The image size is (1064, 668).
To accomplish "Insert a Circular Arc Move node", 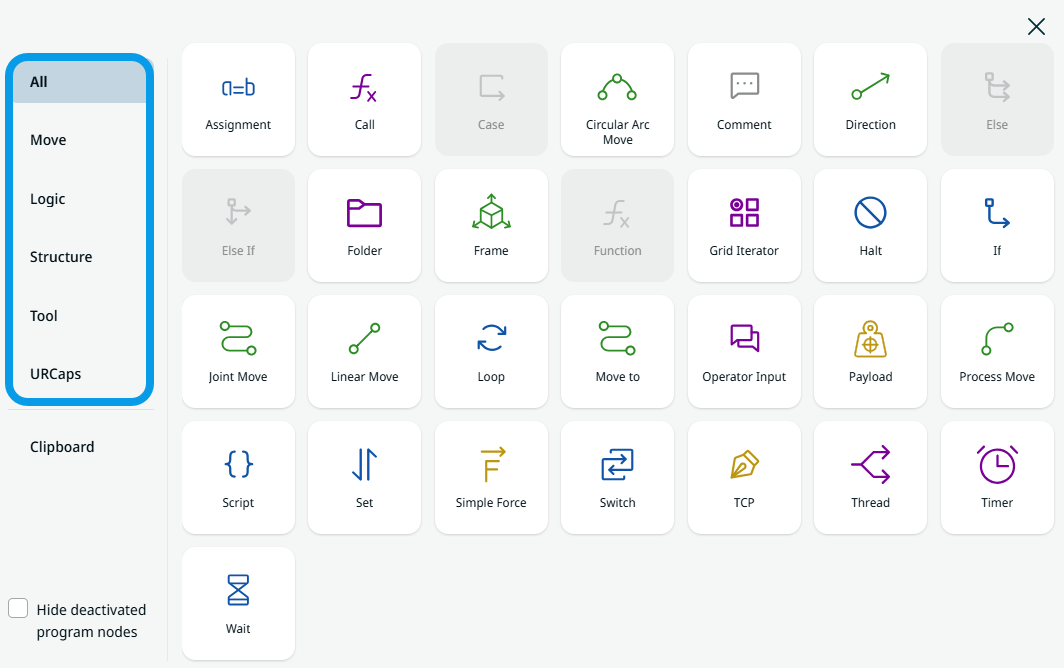I will tap(617, 100).
